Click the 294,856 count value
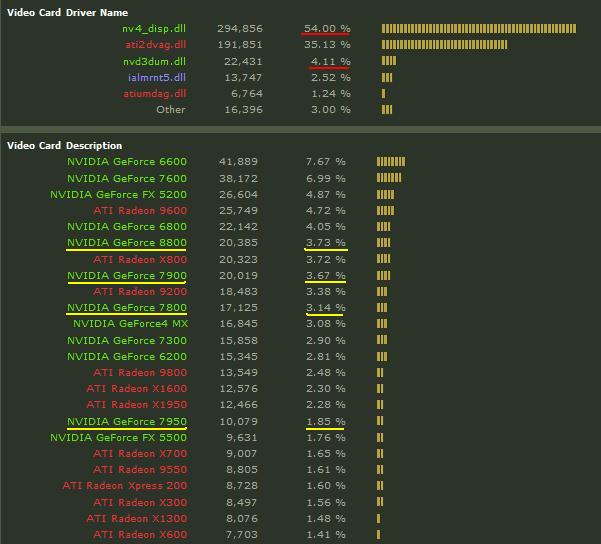The image size is (601, 544). 240,29
